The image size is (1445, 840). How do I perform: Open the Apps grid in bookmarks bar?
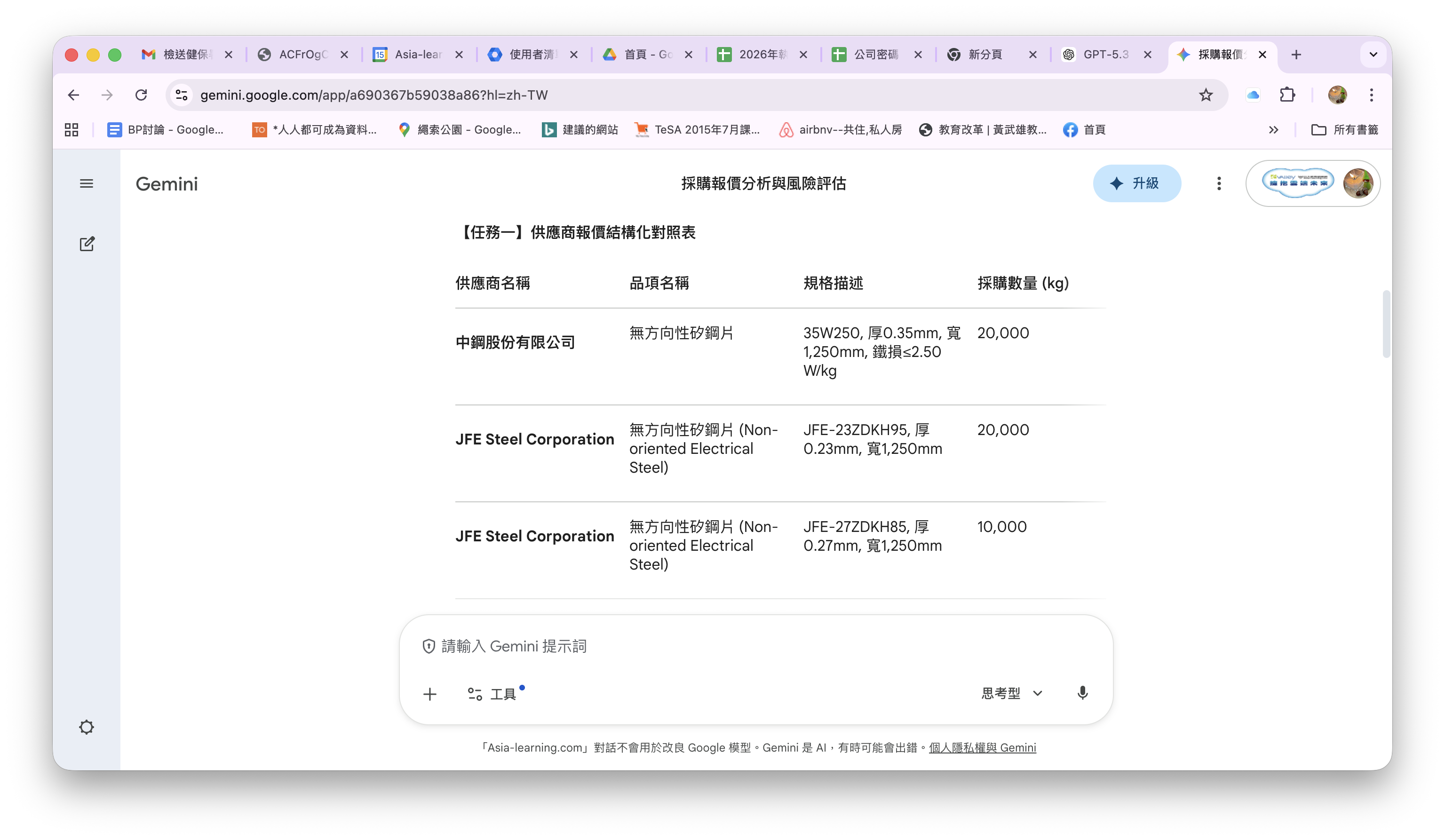(x=71, y=130)
